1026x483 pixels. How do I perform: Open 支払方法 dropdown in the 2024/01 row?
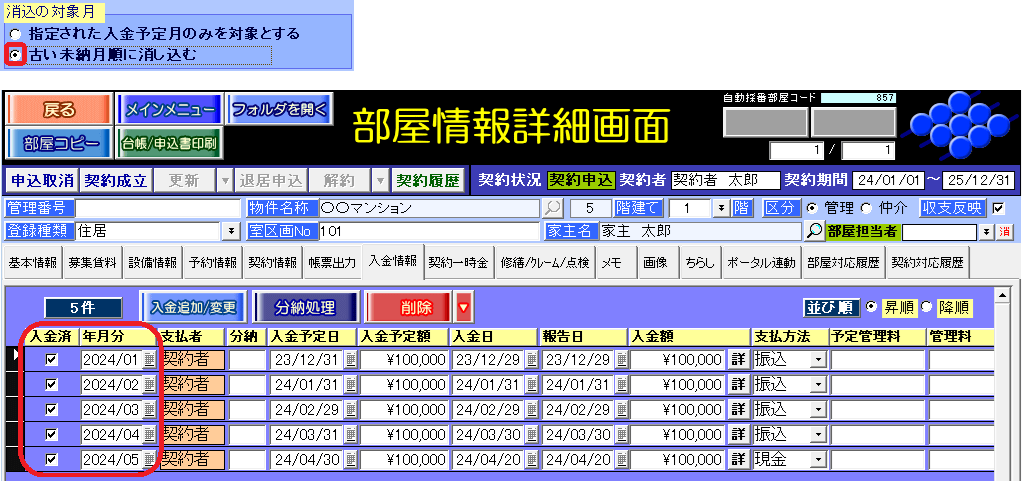point(817,359)
